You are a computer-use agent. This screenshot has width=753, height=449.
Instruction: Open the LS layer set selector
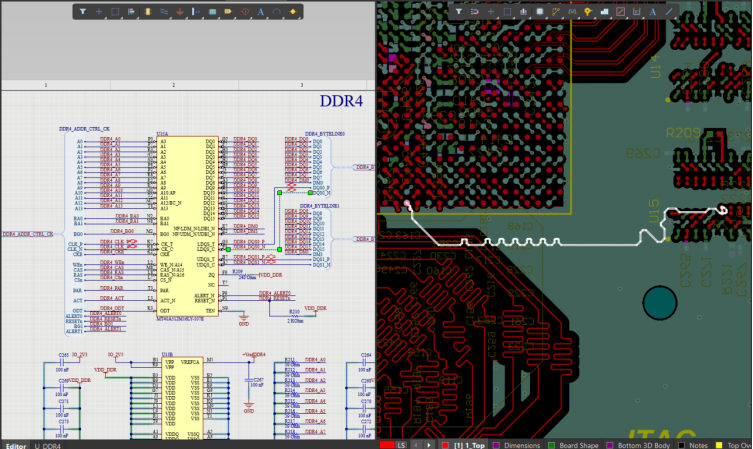402,444
